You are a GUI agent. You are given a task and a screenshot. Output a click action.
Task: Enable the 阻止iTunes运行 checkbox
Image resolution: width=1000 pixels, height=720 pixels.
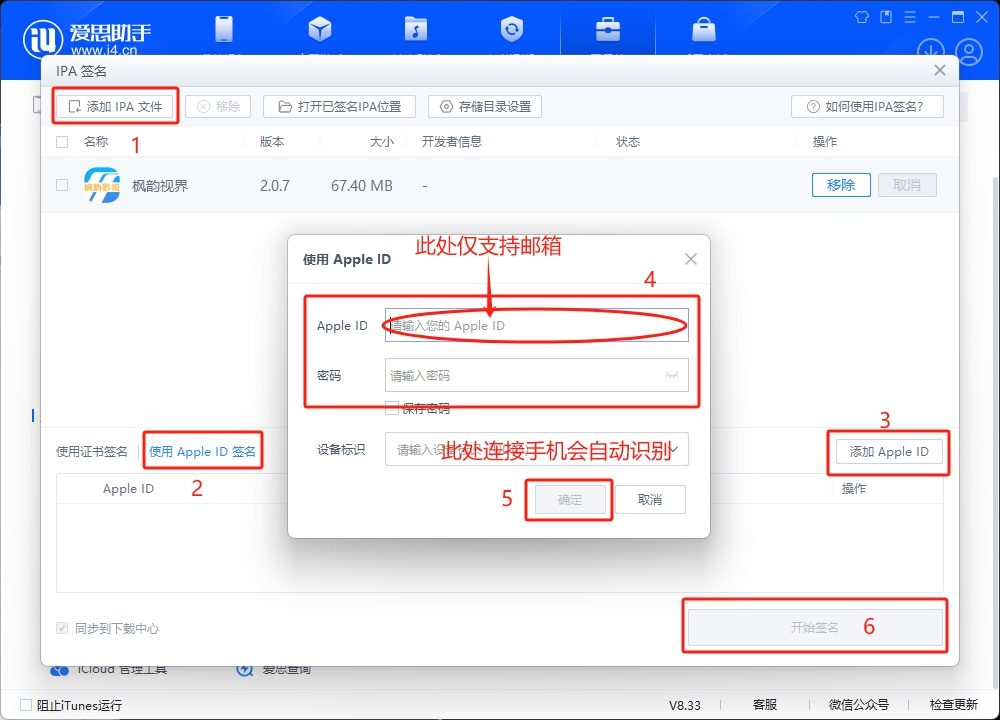[x=26, y=705]
